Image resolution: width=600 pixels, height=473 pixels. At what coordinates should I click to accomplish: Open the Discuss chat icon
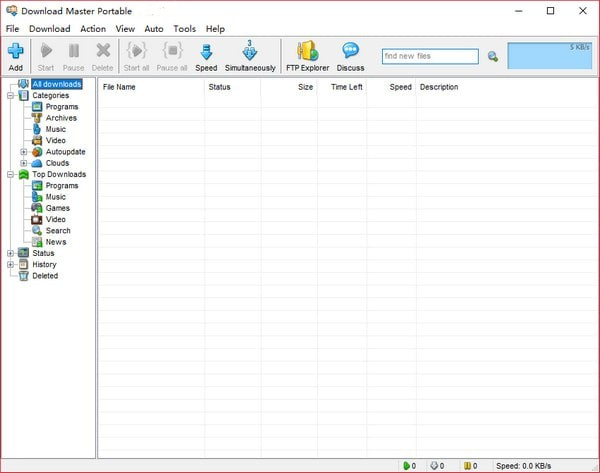(350, 51)
